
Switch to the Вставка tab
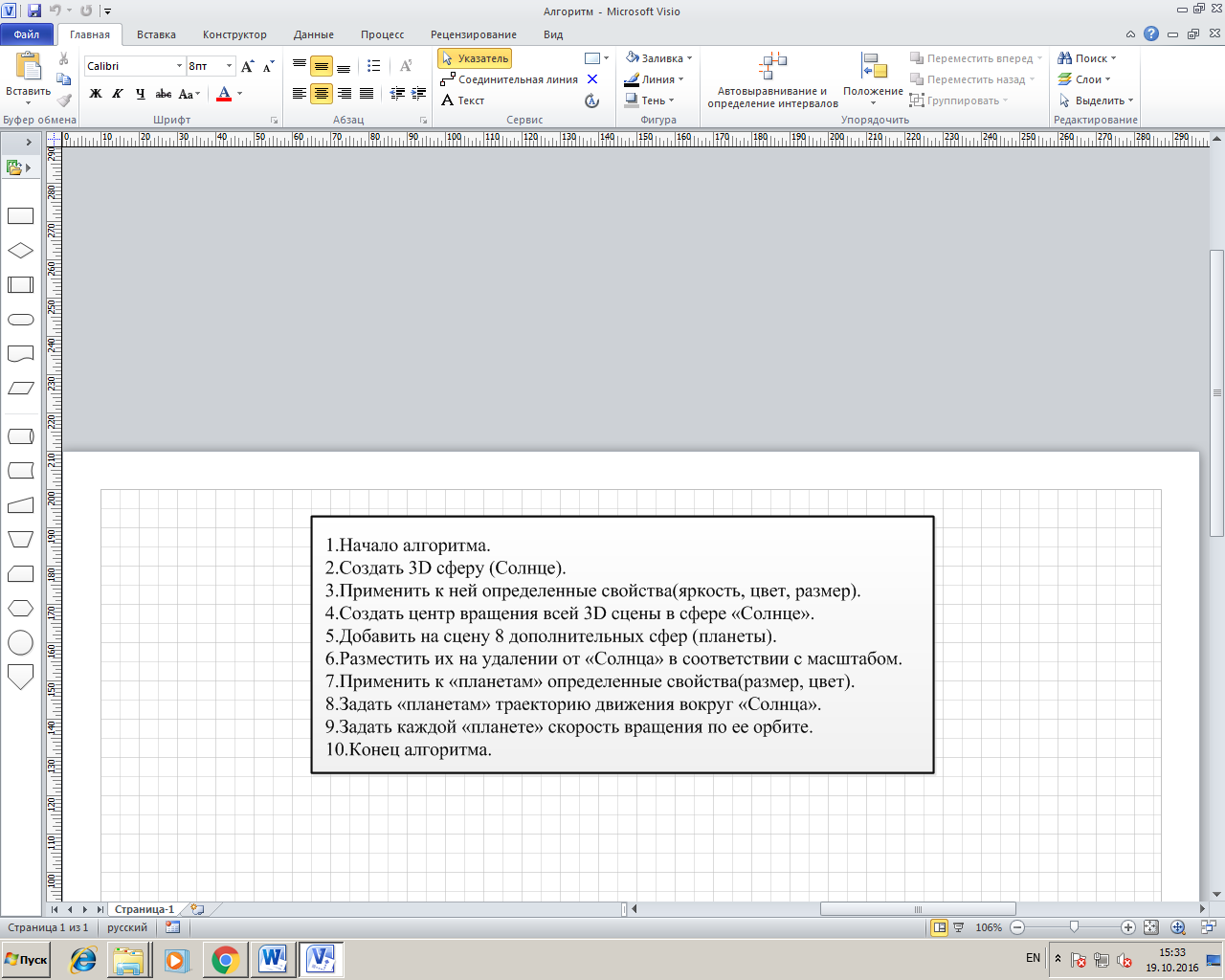pos(156,34)
